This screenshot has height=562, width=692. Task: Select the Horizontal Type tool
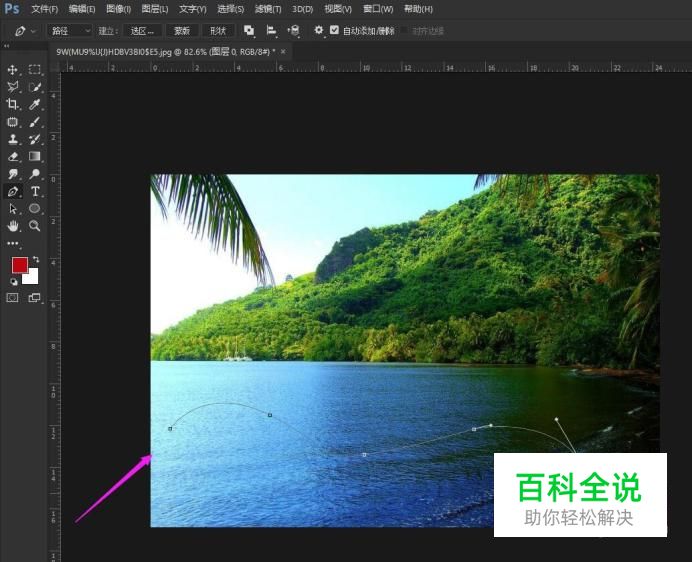tap(34, 191)
